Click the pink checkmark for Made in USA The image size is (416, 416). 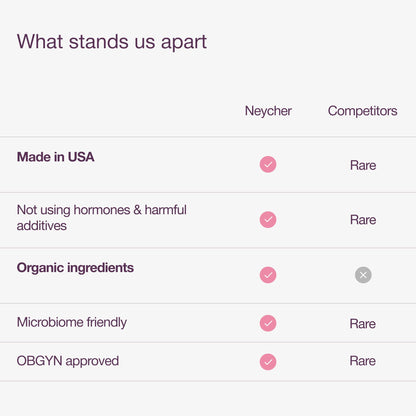point(268,164)
